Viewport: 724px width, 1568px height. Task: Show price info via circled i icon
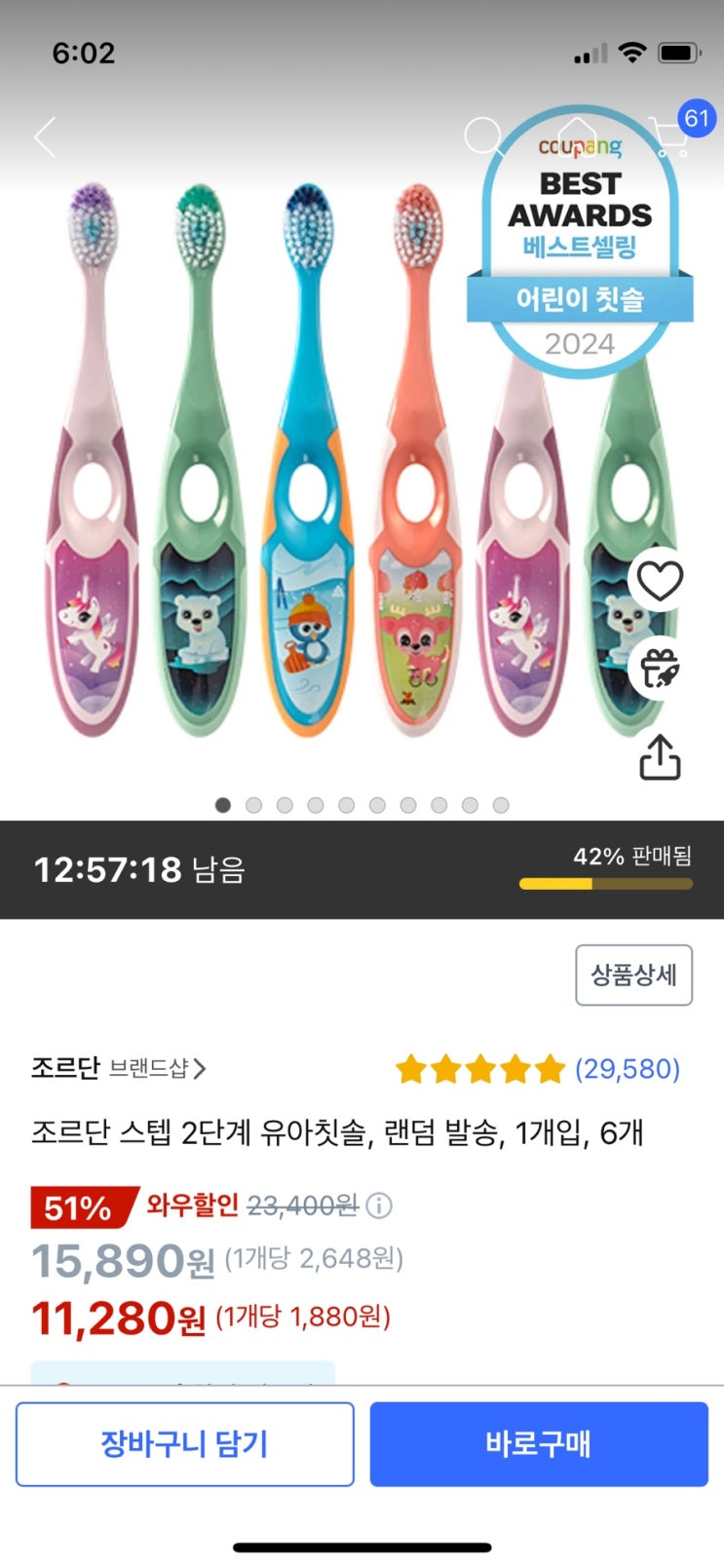click(379, 1206)
